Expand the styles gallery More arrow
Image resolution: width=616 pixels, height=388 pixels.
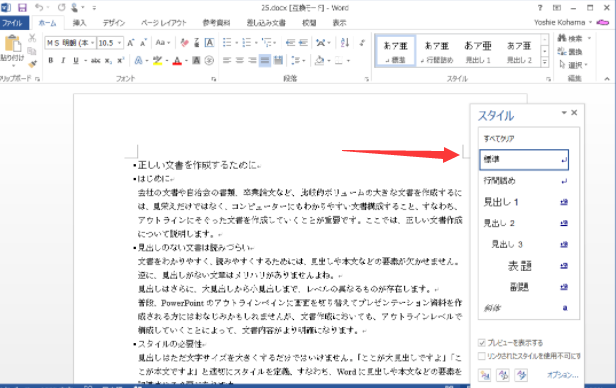(544, 62)
